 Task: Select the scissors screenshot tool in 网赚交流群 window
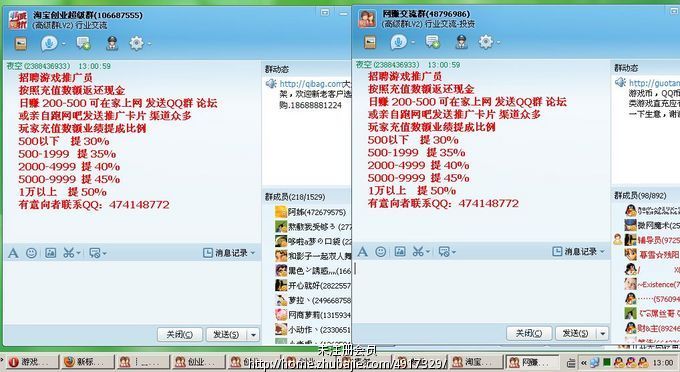pos(418,252)
